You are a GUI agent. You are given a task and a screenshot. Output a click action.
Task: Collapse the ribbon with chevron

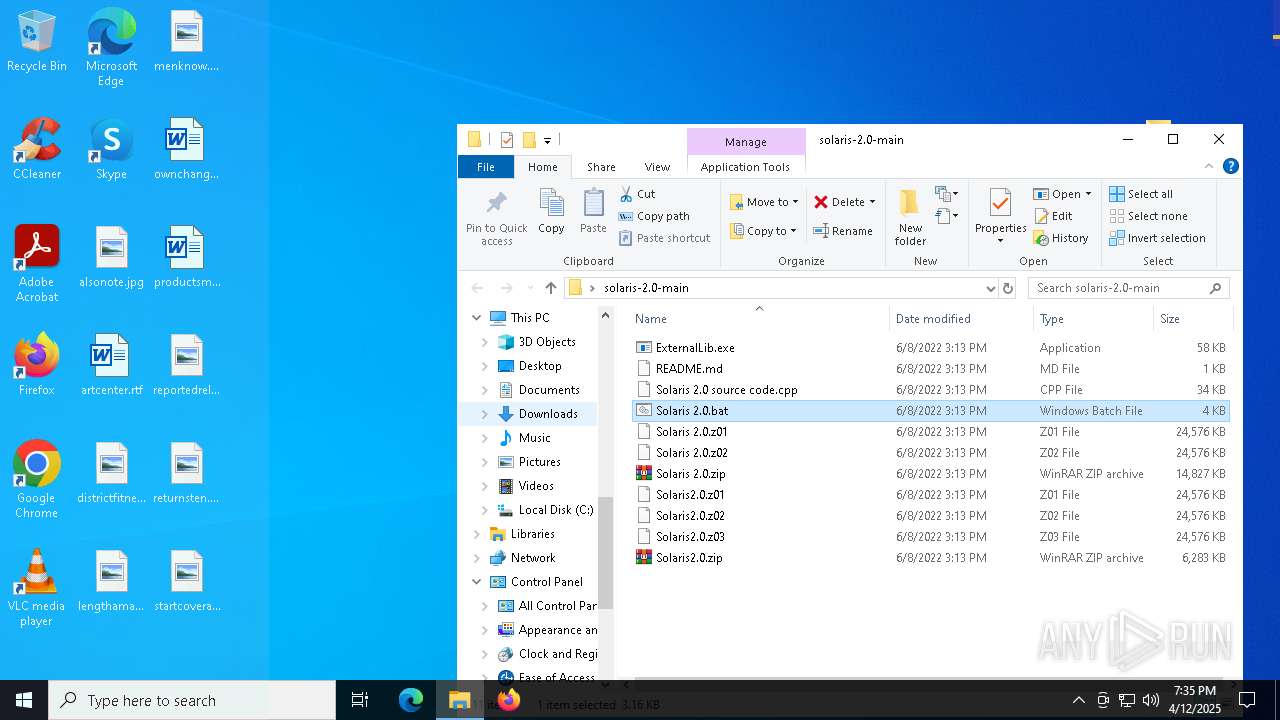pos(1209,166)
